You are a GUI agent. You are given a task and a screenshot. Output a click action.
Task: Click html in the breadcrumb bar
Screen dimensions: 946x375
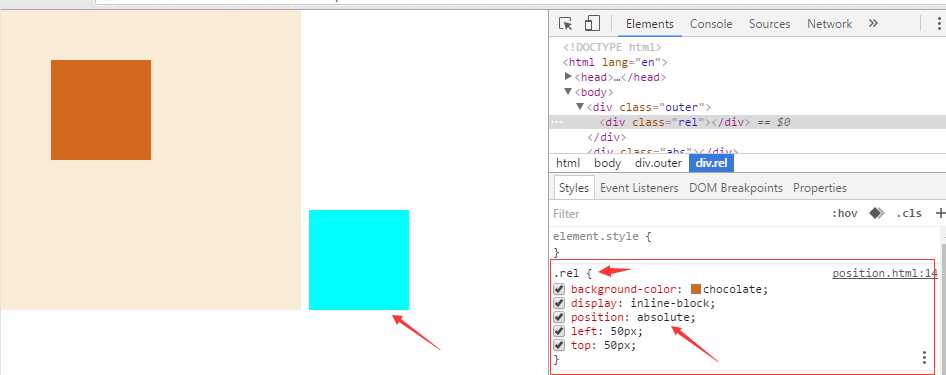point(568,163)
